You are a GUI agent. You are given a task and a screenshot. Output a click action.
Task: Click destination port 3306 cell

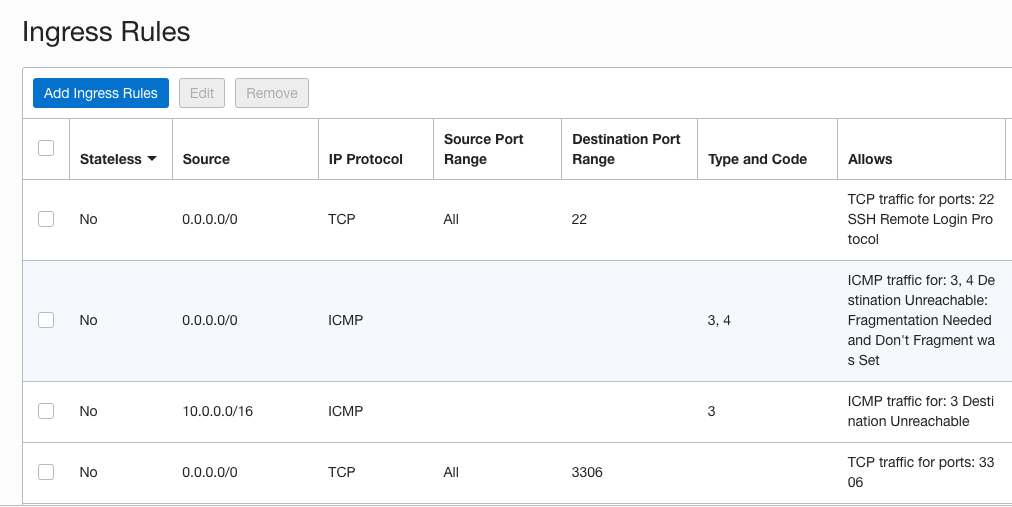587,472
